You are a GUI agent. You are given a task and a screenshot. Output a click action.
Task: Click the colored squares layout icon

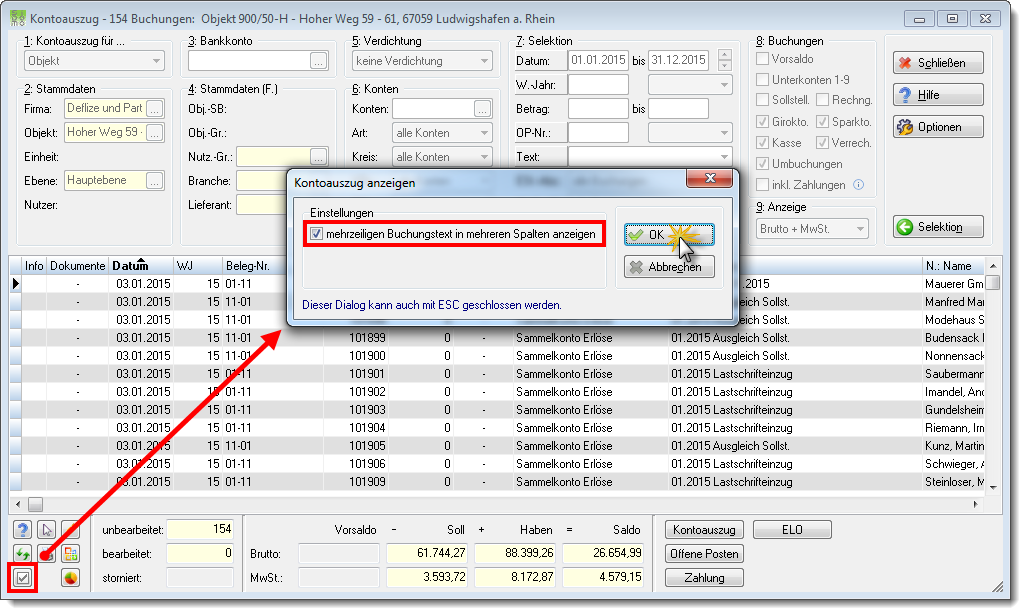(x=70, y=554)
